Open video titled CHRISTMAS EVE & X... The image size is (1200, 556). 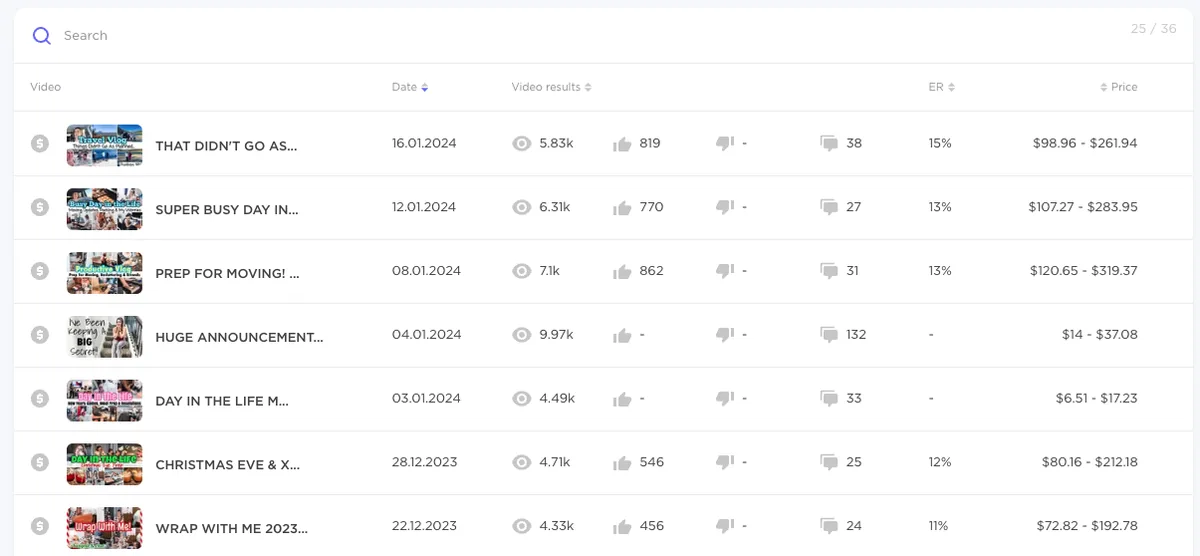(x=228, y=465)
